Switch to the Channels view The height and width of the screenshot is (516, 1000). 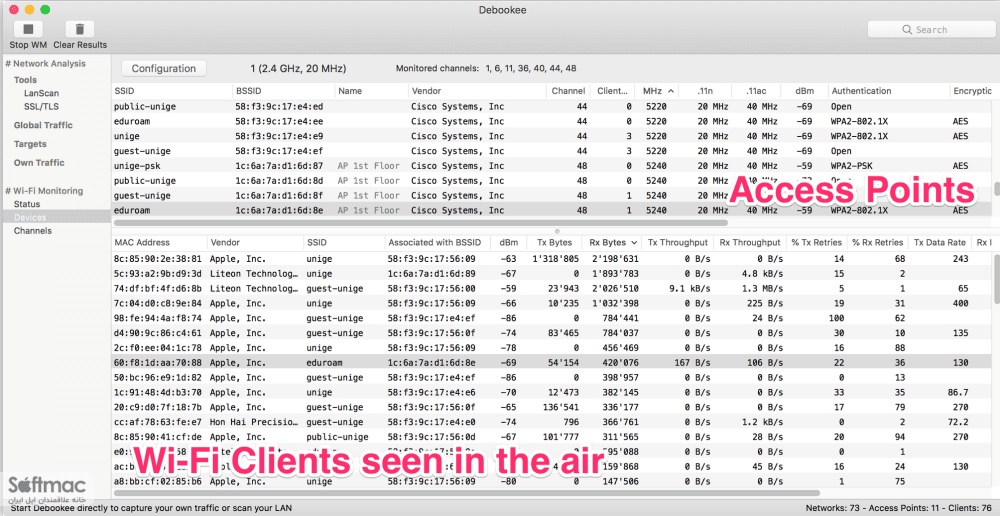[x=33, y=231]
